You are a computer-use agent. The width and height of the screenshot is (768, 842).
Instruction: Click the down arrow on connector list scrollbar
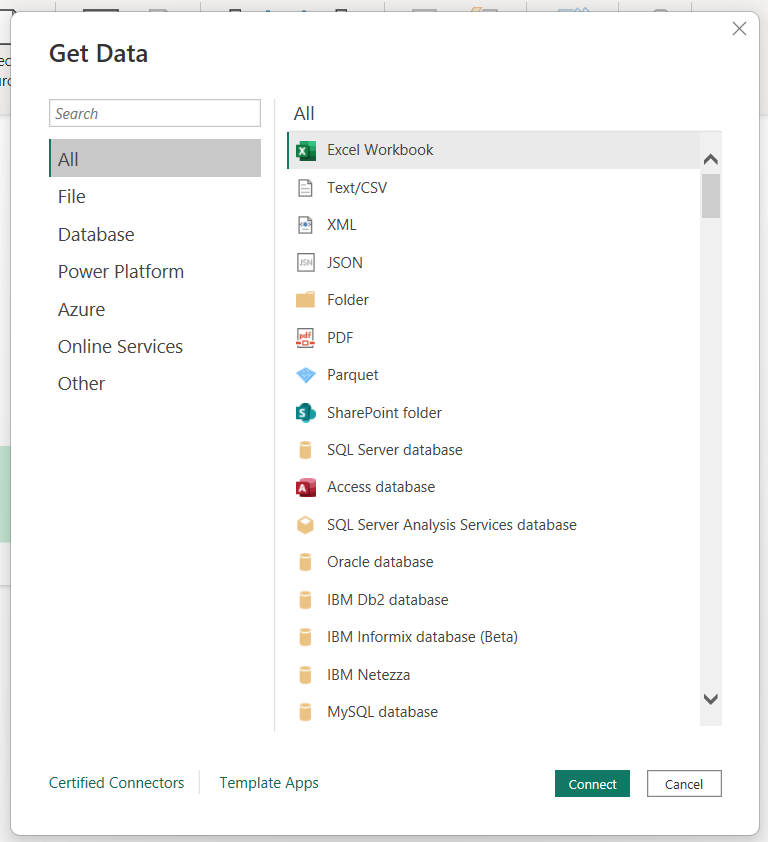(x=710, y=700)
